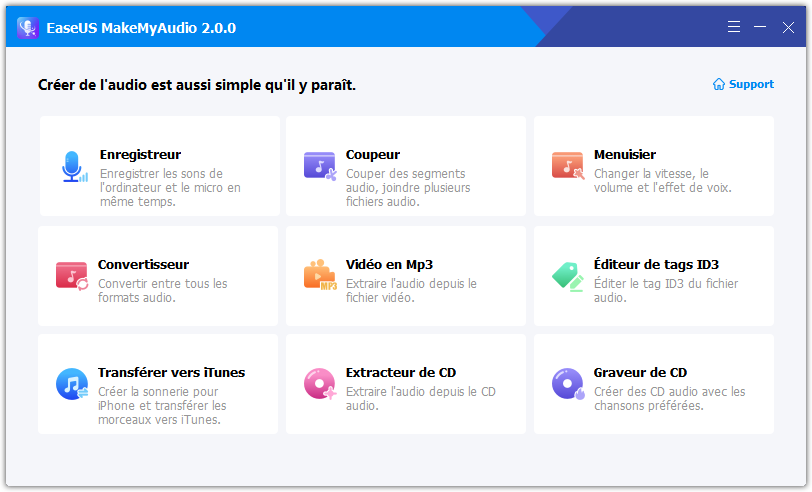Click 'Changer la vitesse, le volume' description
This screenshot has width=812, height=492.
(x=663, y=180)
